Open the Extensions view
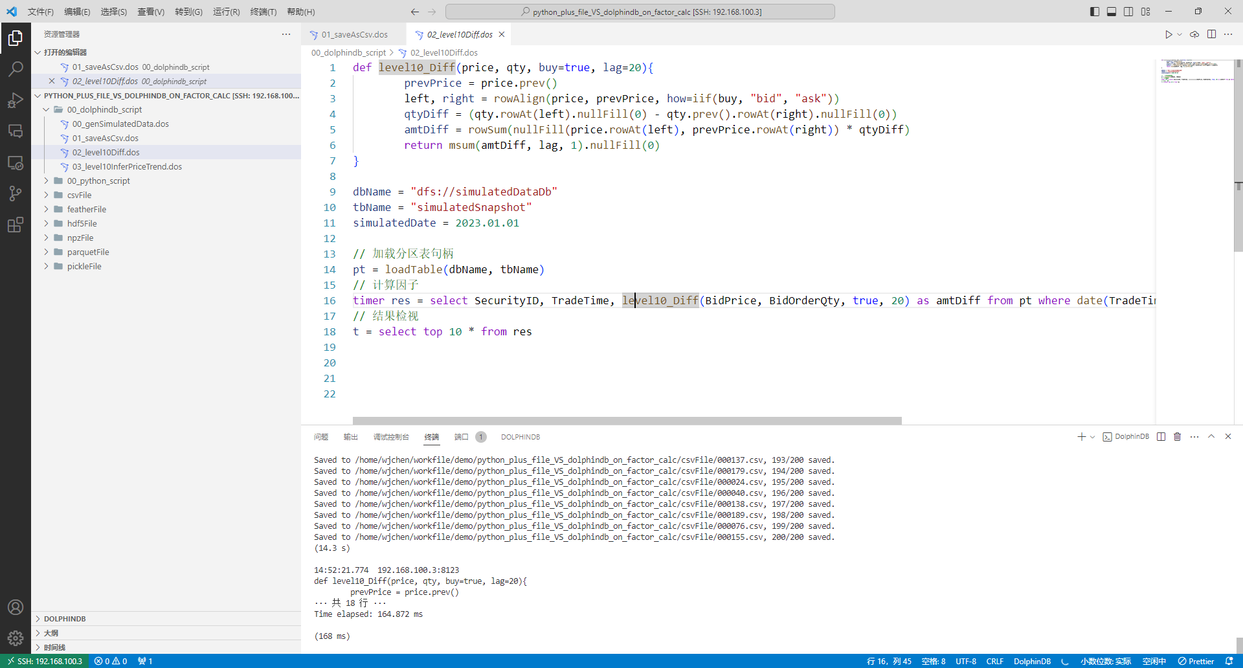This screenshot has height=668, width=1243. tap(14, 225)
